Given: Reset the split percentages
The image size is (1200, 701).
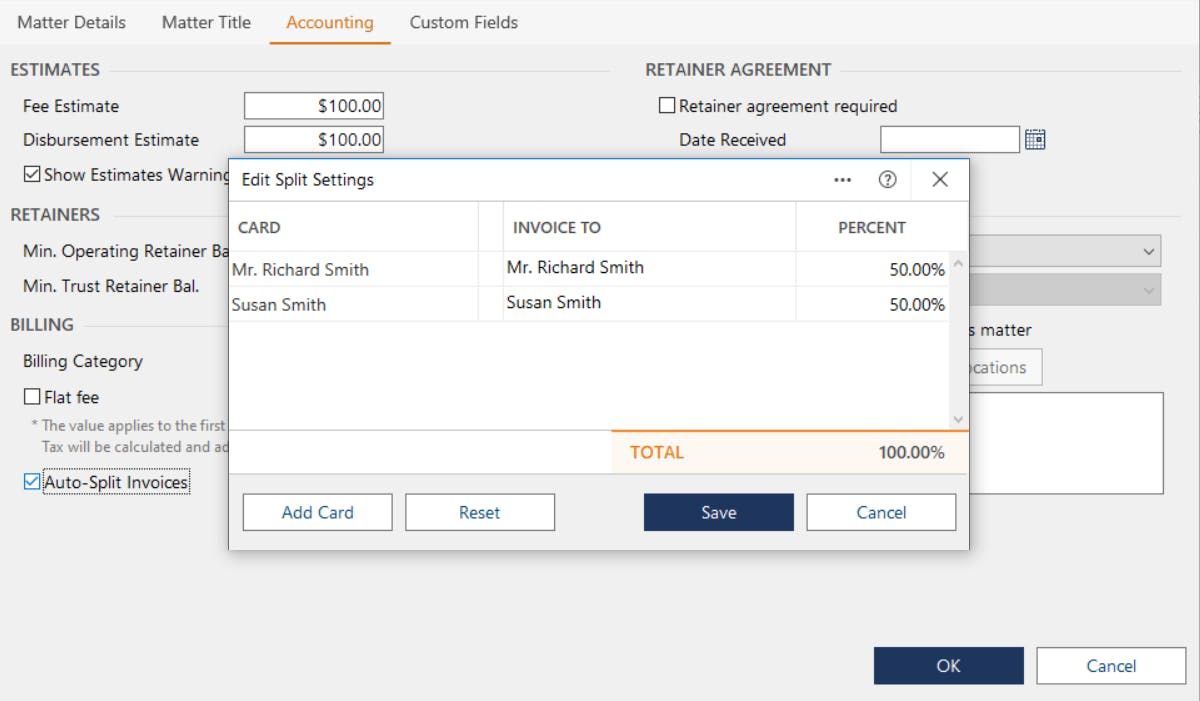Looking at the screenshot, I should pos(479,512).
